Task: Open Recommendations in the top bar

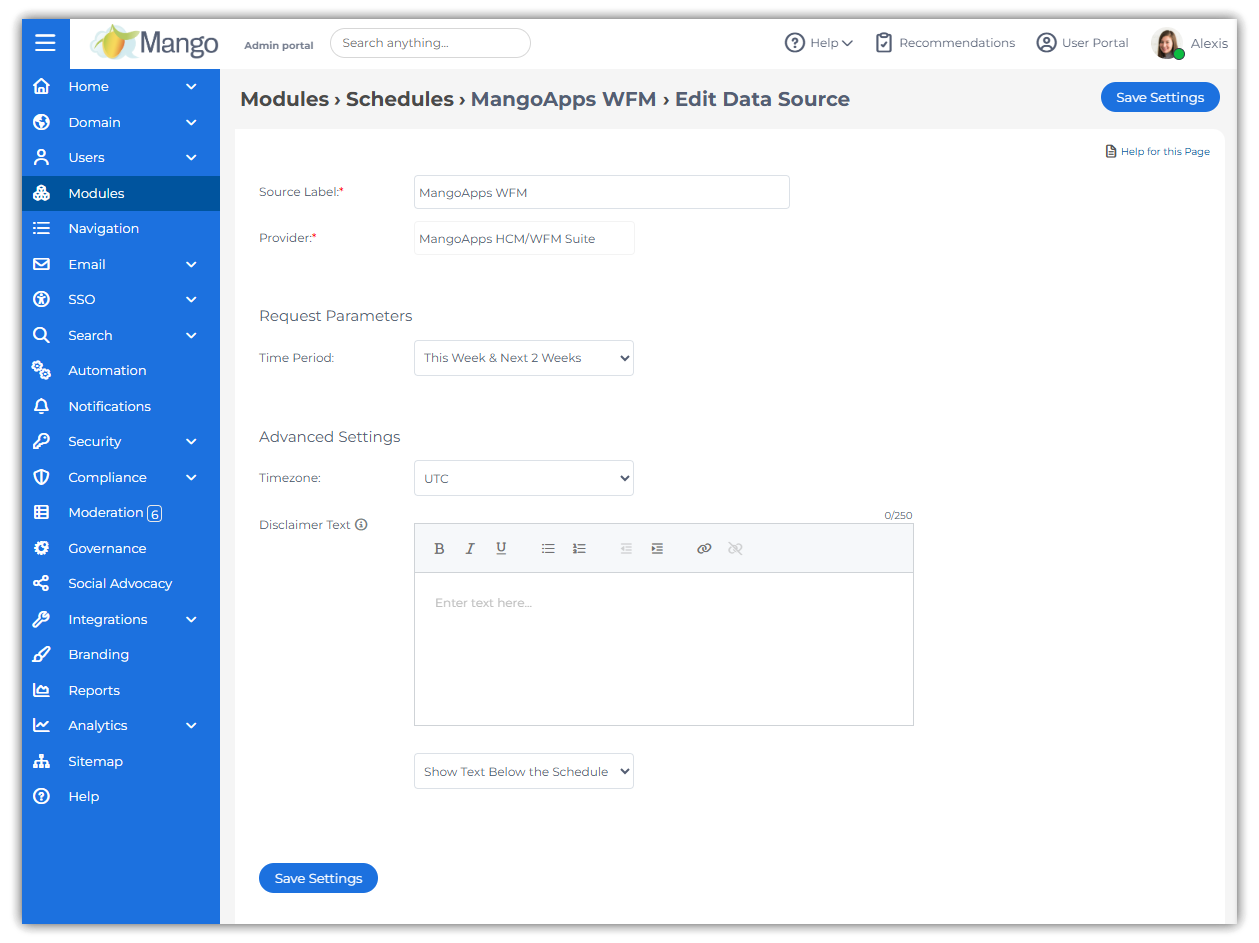Action: [x=945, y=43]
